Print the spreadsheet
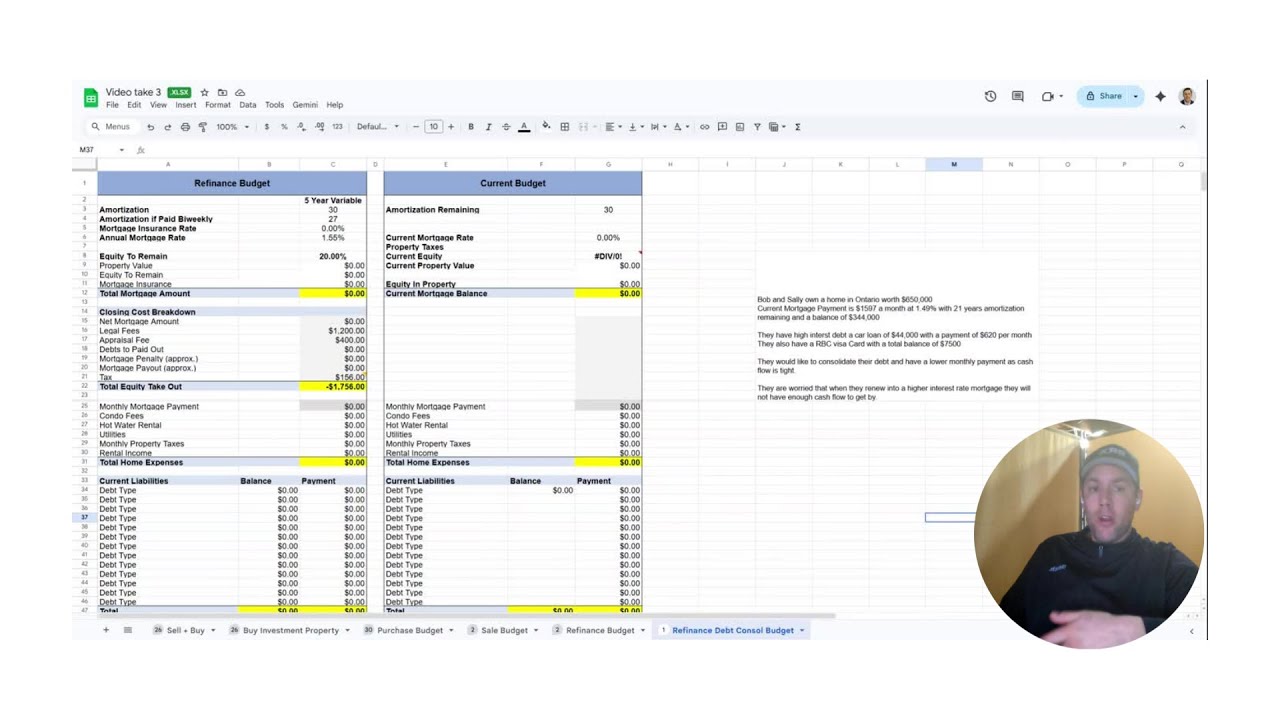This screenshot has height=720, width=1280. pos(185,127)
